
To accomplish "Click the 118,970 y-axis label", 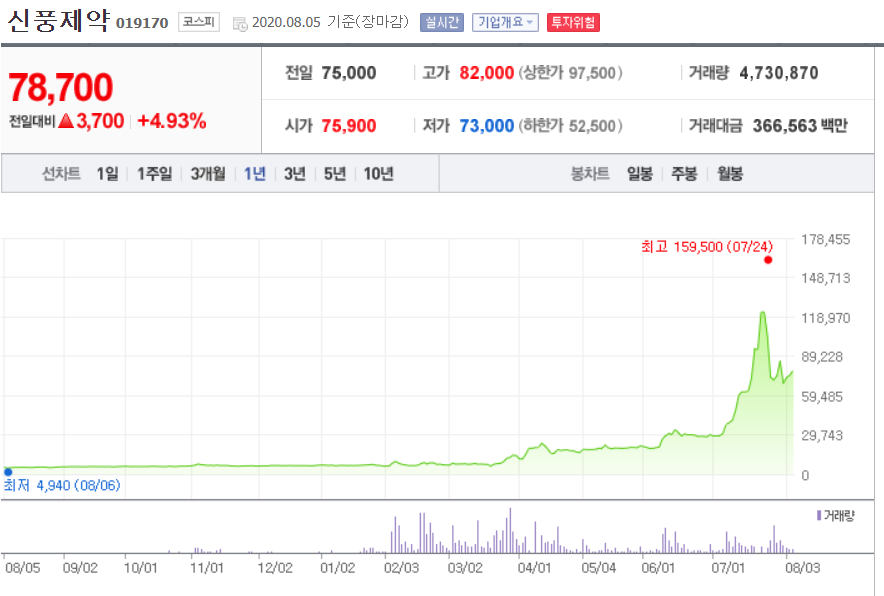I will [x=826, y=318].
